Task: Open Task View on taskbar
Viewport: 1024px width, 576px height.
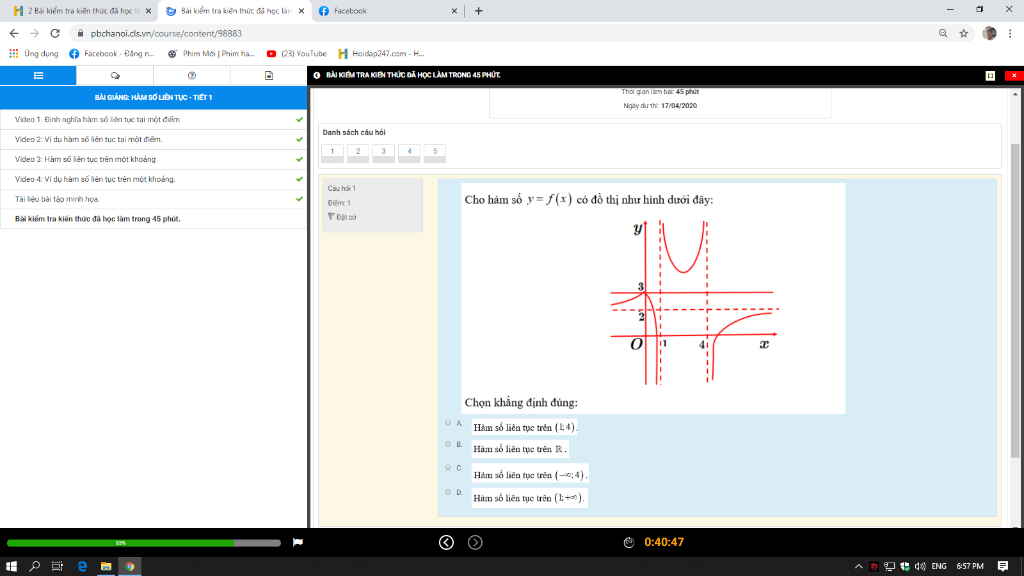Action: coord(57,566)
